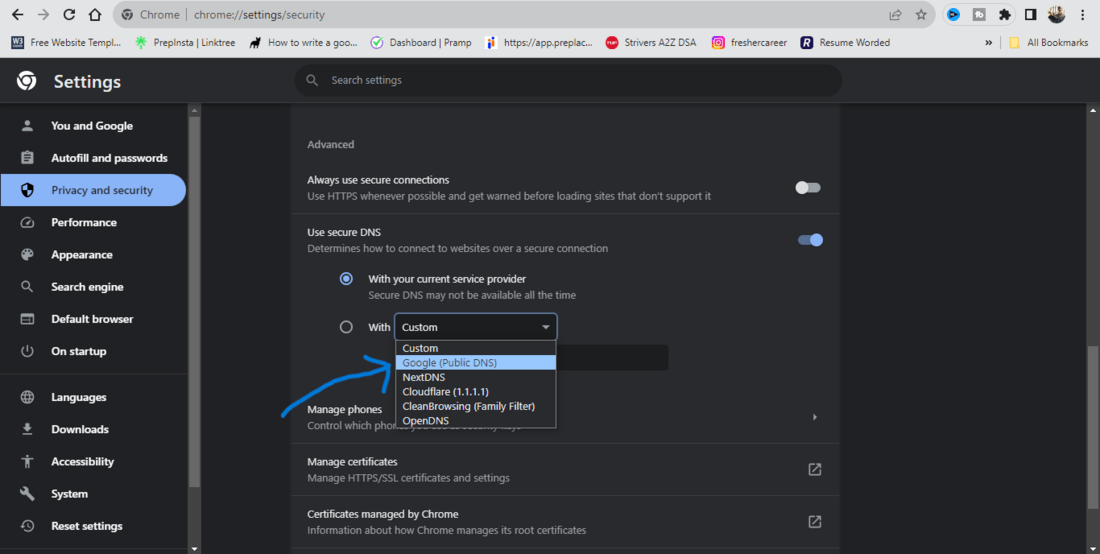Open the Custom DNS provider dropdown

tap(476, 327)
